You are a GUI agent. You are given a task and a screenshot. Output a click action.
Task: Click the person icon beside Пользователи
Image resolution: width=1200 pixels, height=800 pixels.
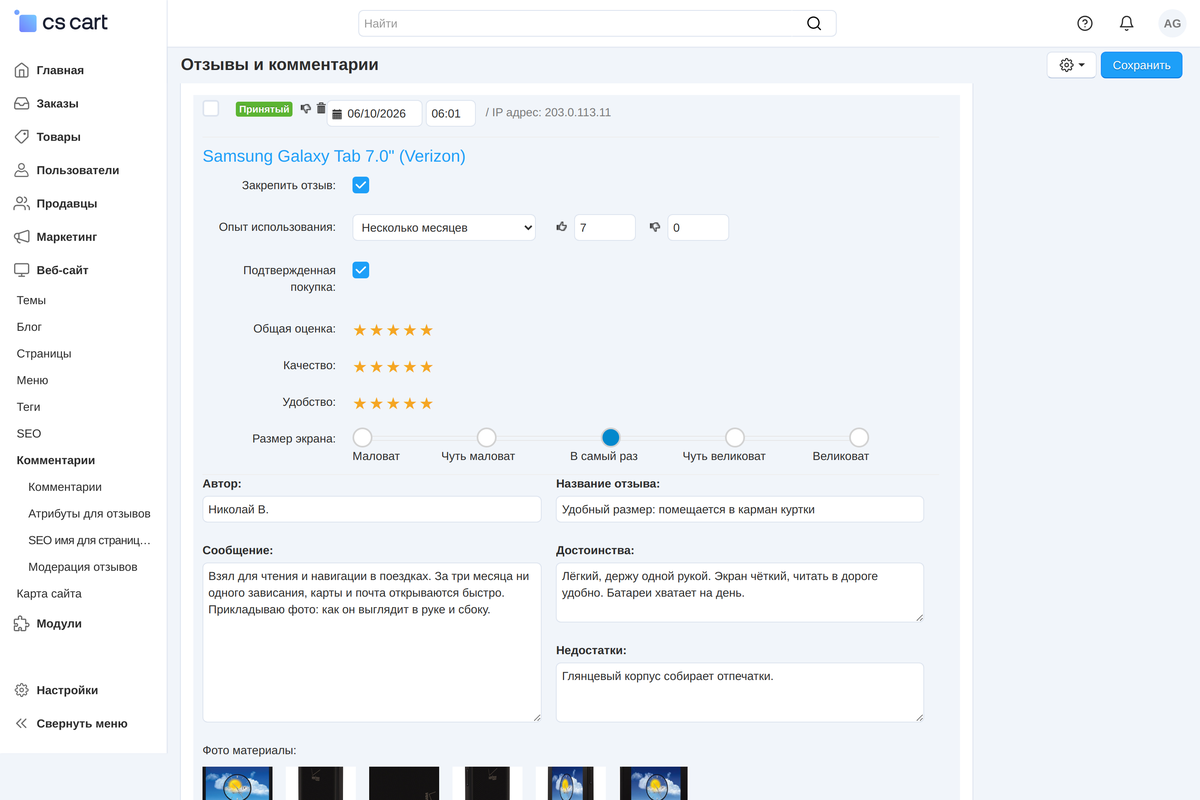point(22,170)
